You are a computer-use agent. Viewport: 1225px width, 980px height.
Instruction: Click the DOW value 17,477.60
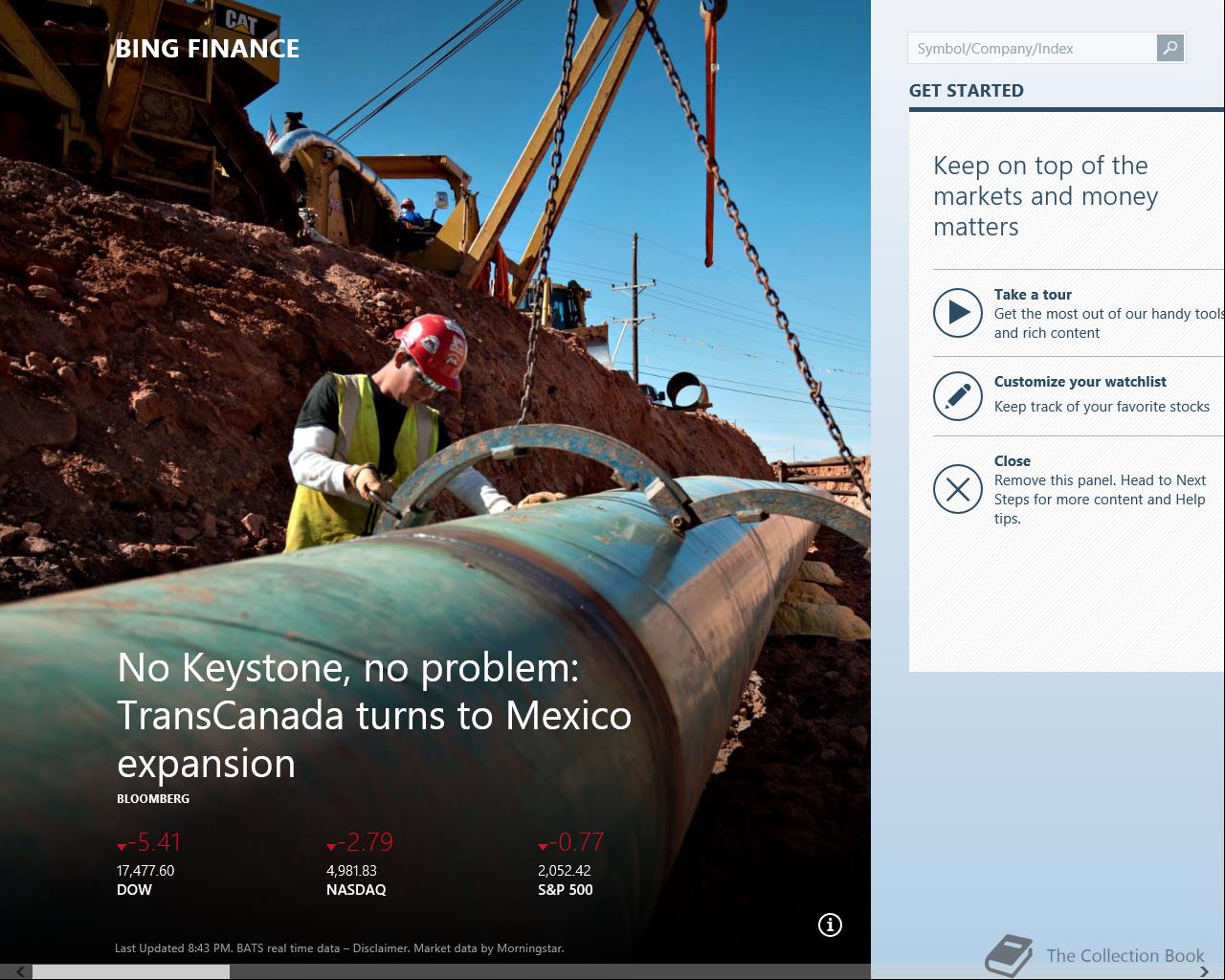(x=145, y=871)
